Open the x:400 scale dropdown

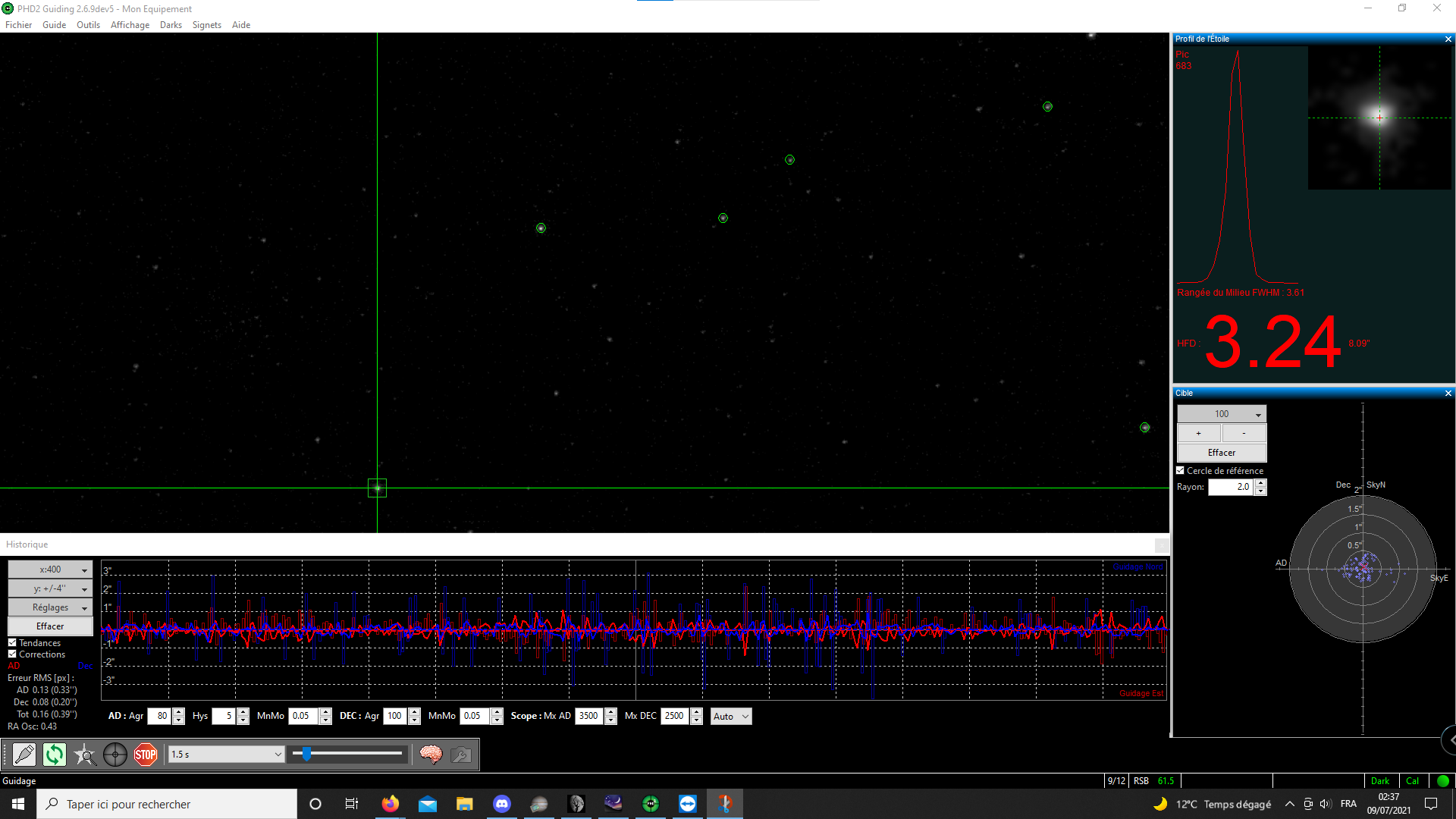50,570
